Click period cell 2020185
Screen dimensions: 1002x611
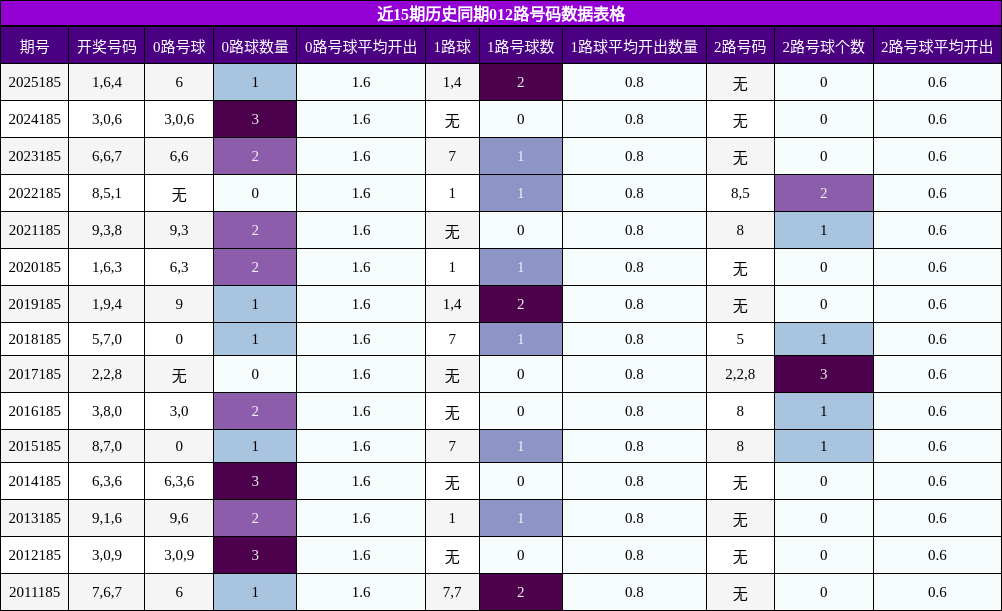[x=35, y=267]
